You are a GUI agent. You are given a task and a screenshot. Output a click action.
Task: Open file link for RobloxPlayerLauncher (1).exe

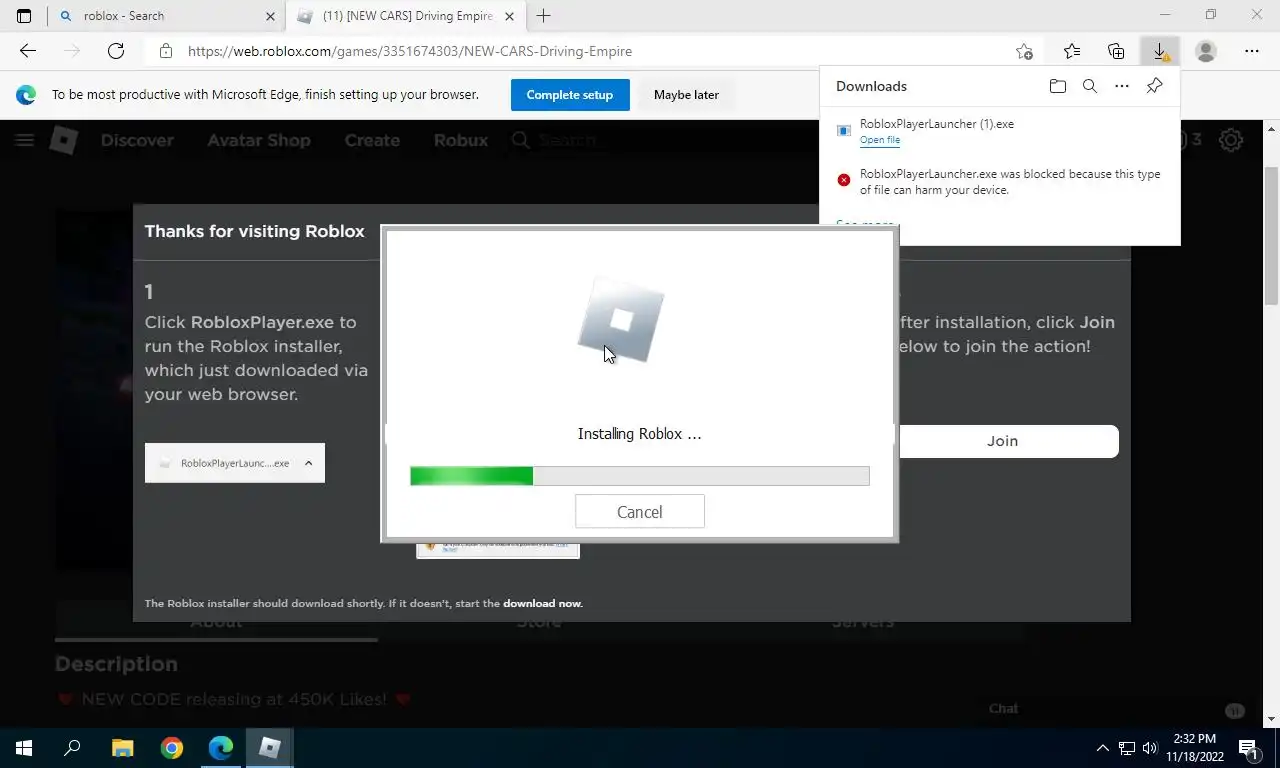tap(880, 140)
